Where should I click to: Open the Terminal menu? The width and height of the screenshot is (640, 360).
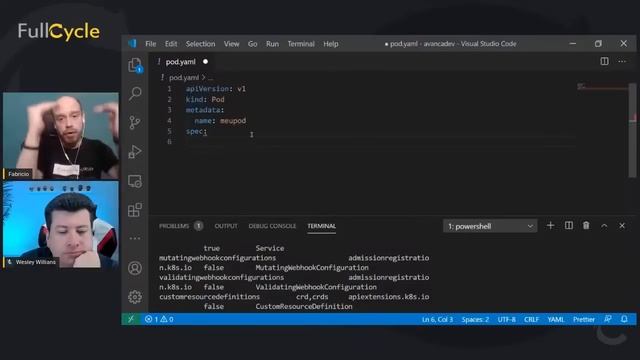301,44
